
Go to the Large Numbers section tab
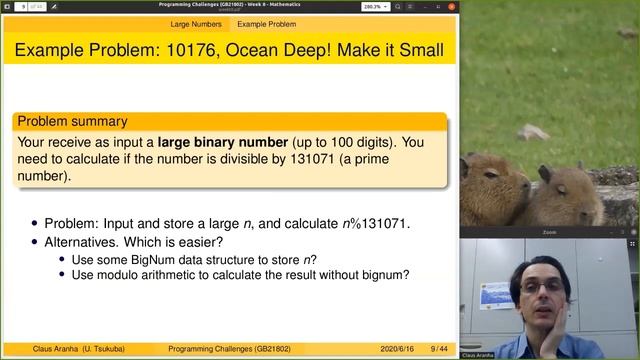tap(196, 24)
